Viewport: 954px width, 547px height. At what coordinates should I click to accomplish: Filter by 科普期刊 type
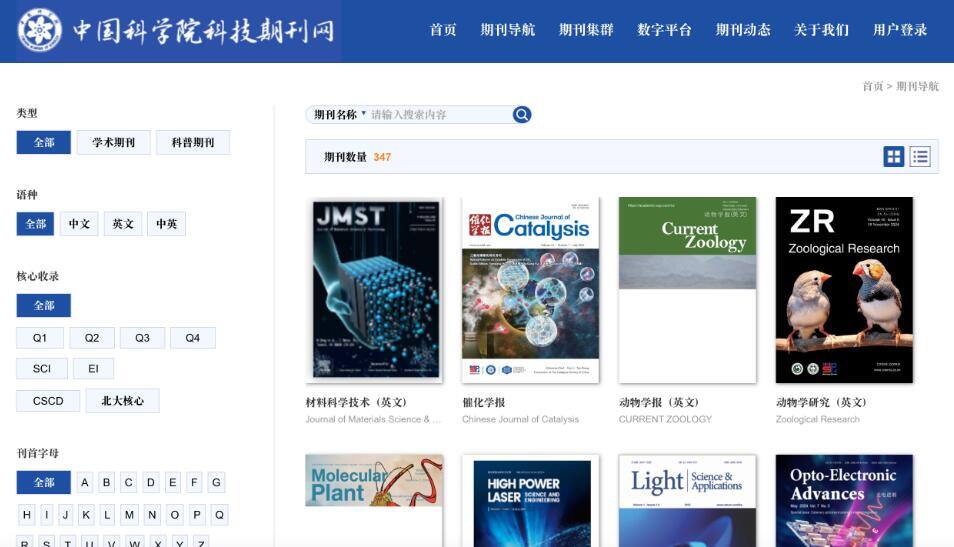click(x=193, y=142)
